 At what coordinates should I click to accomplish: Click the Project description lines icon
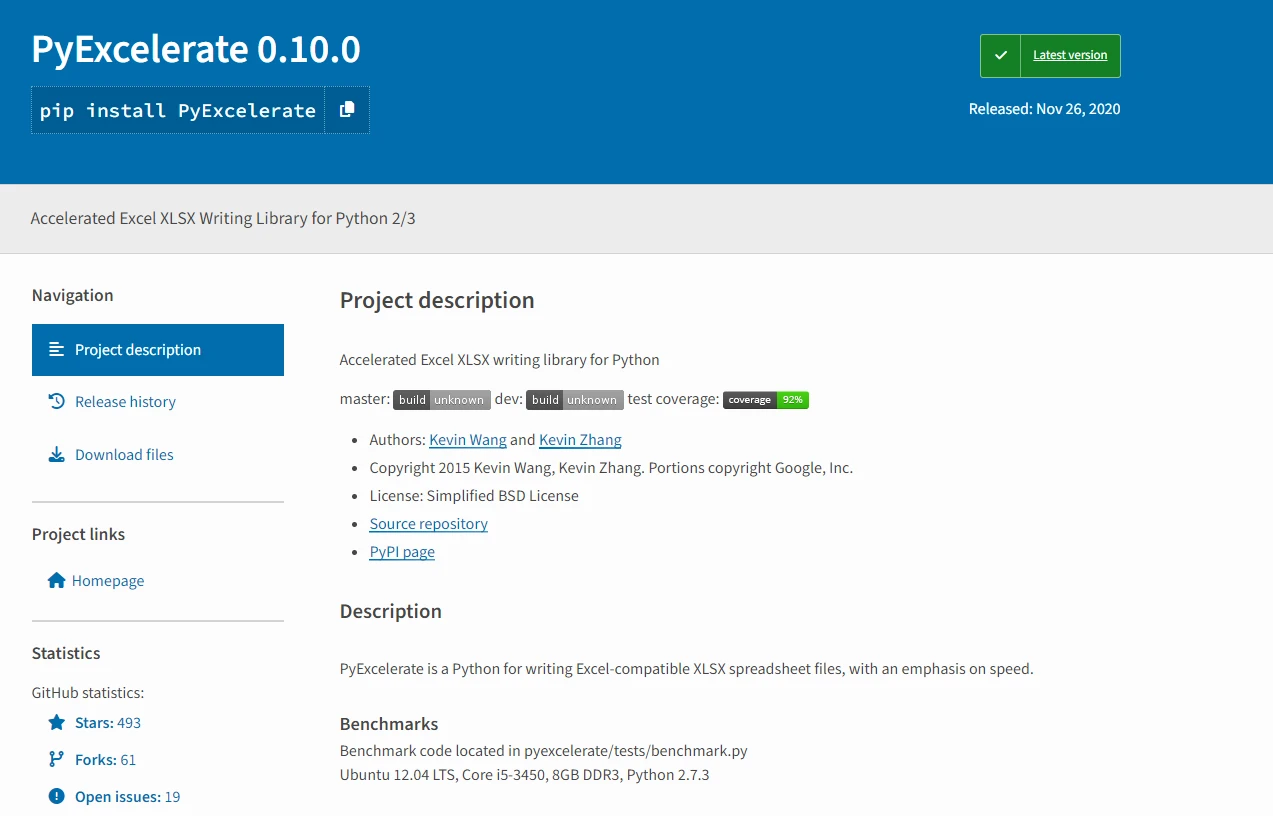pos(57,350)
